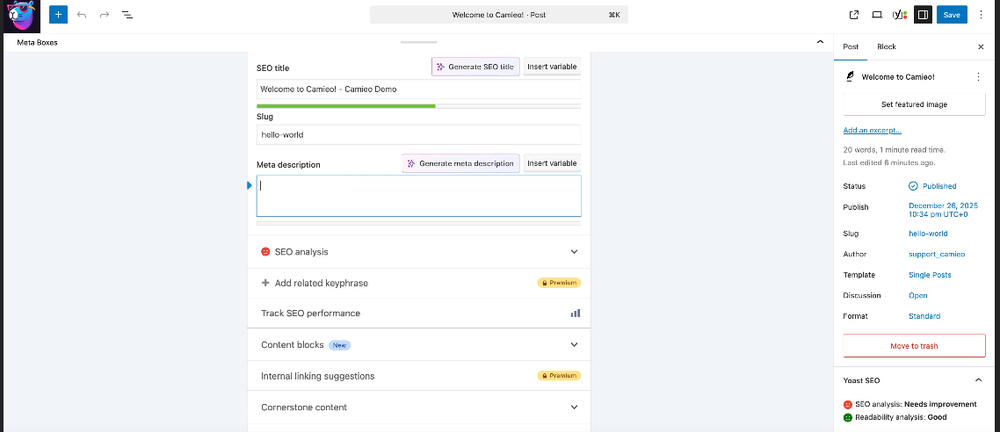
Task: Click the Last edited 8 minutes ago text
Action: 889,163
